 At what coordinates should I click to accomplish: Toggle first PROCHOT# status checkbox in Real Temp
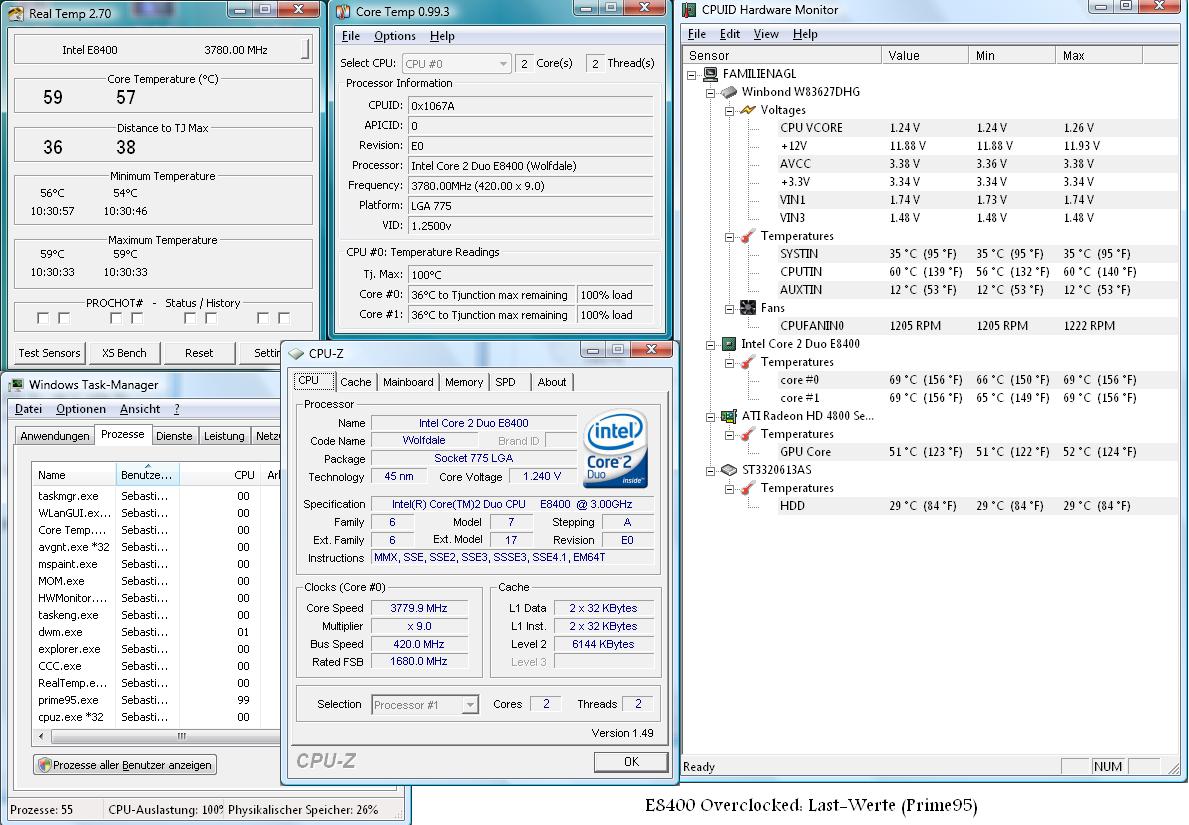(x=43, y=318)
